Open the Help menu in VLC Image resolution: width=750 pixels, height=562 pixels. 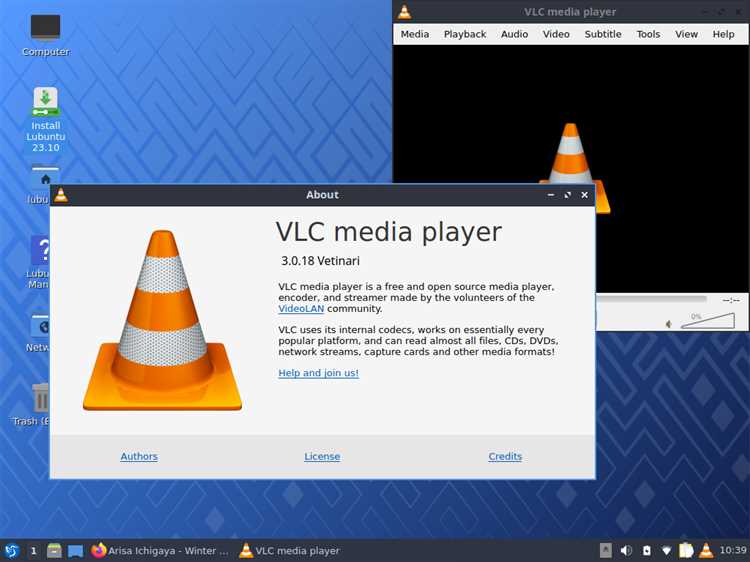coord(723,34)
